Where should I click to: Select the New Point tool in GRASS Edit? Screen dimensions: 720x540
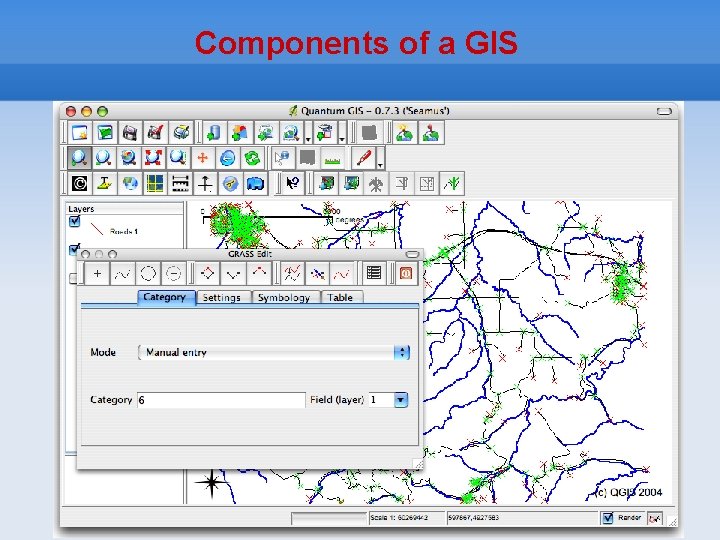click(97, 273)
